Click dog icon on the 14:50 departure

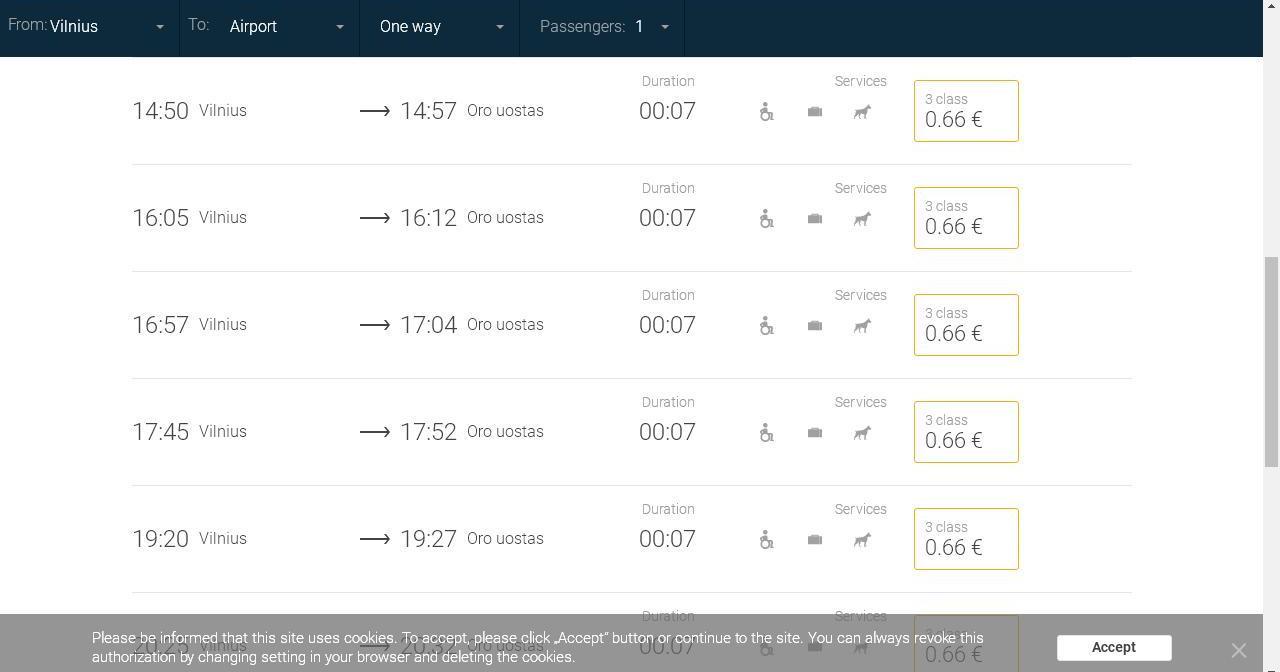click(862, 112)
